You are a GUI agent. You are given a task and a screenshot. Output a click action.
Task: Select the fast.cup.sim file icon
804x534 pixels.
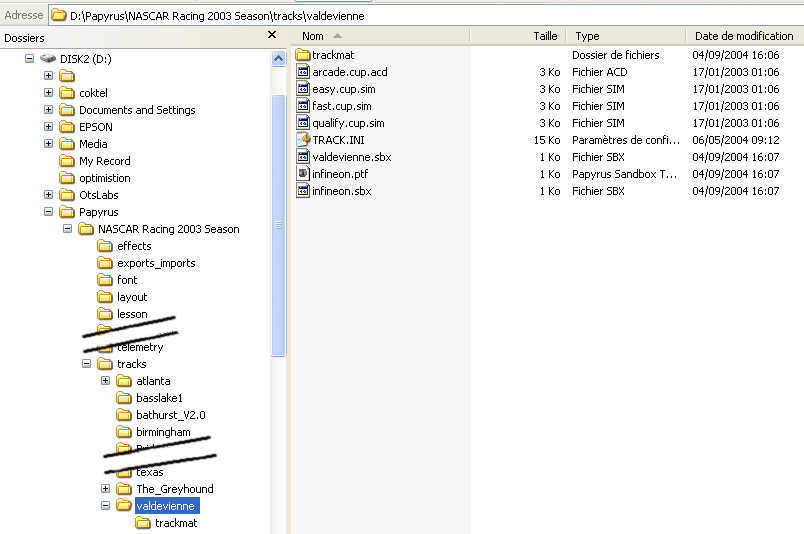[x=303, y=106]
